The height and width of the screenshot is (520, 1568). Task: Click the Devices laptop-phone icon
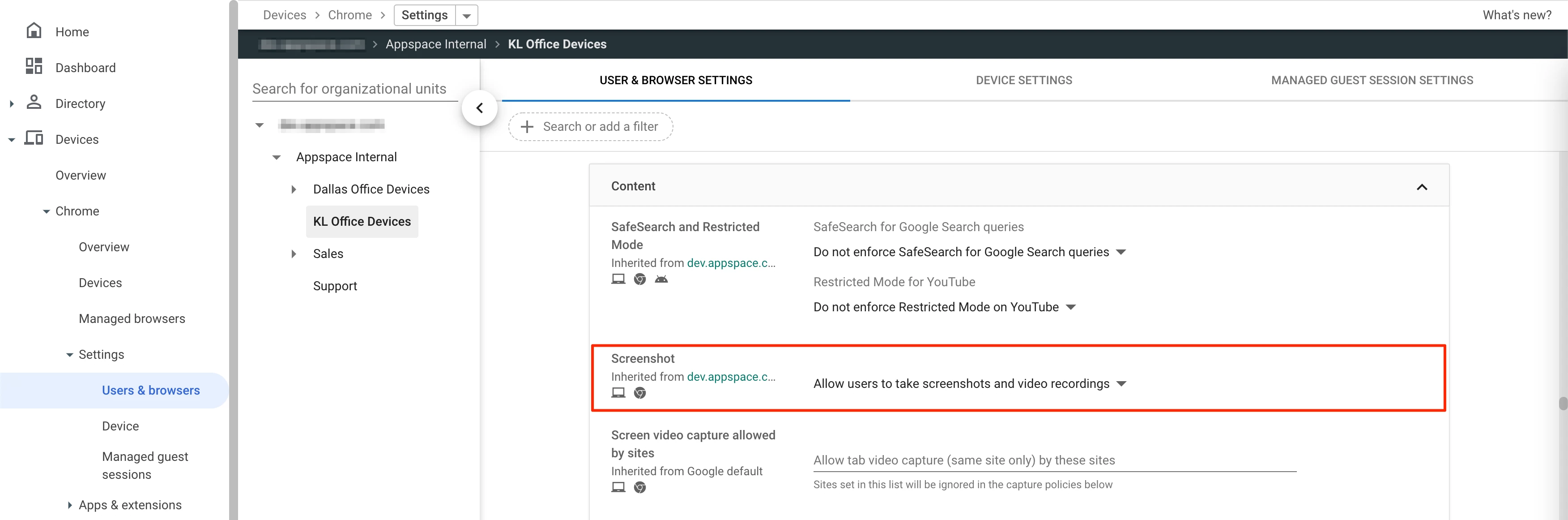point(34,138)
